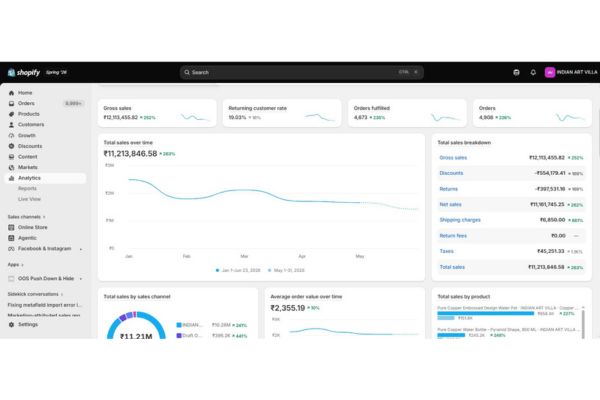Open the Returning customer rate card
600x400 pixels.
[x=282, y=113]
